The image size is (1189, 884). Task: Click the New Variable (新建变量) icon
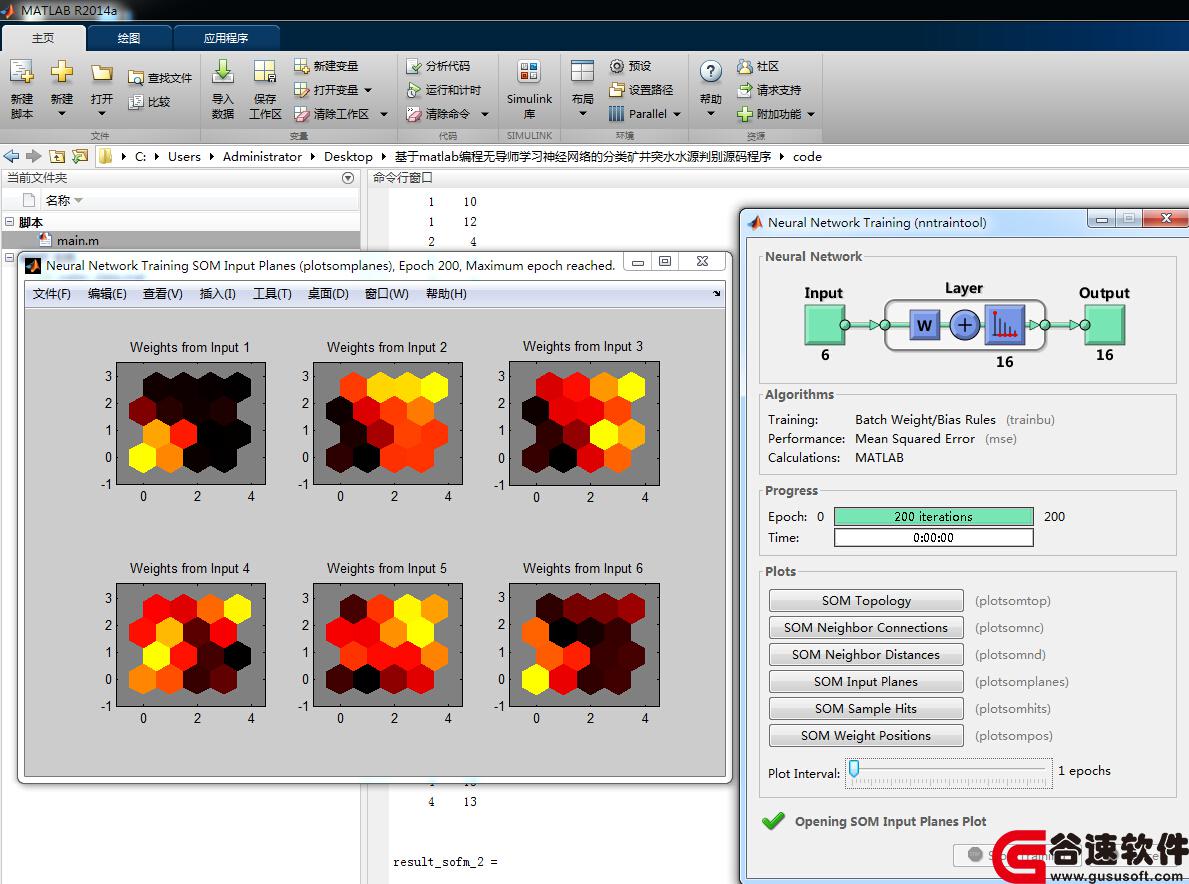[301, 66]
